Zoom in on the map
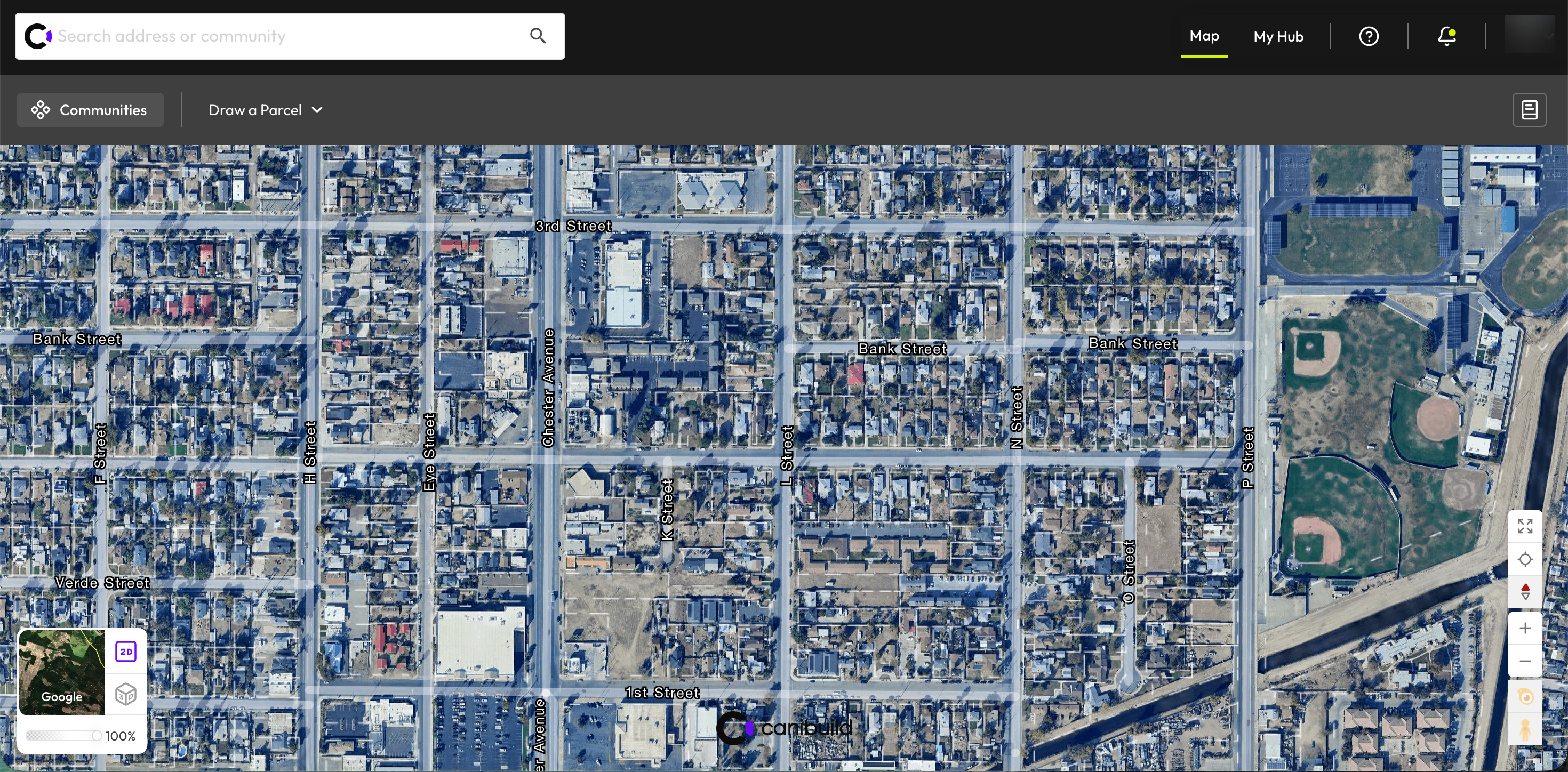Image resolution: width=1568 pixels, height=772 pixels. click(1525, 629)
